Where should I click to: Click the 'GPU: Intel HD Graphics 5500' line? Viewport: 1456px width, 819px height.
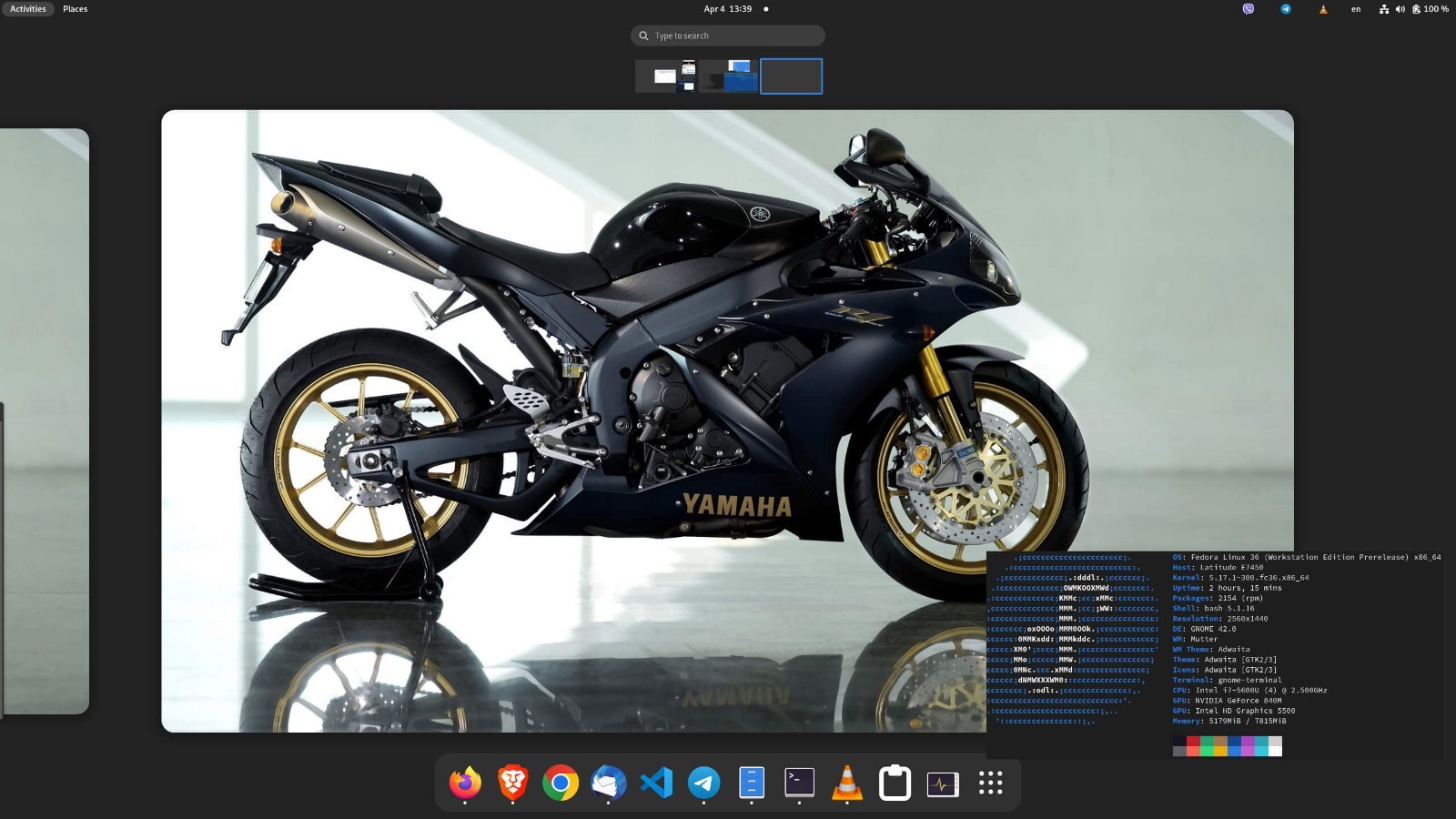1234,711
